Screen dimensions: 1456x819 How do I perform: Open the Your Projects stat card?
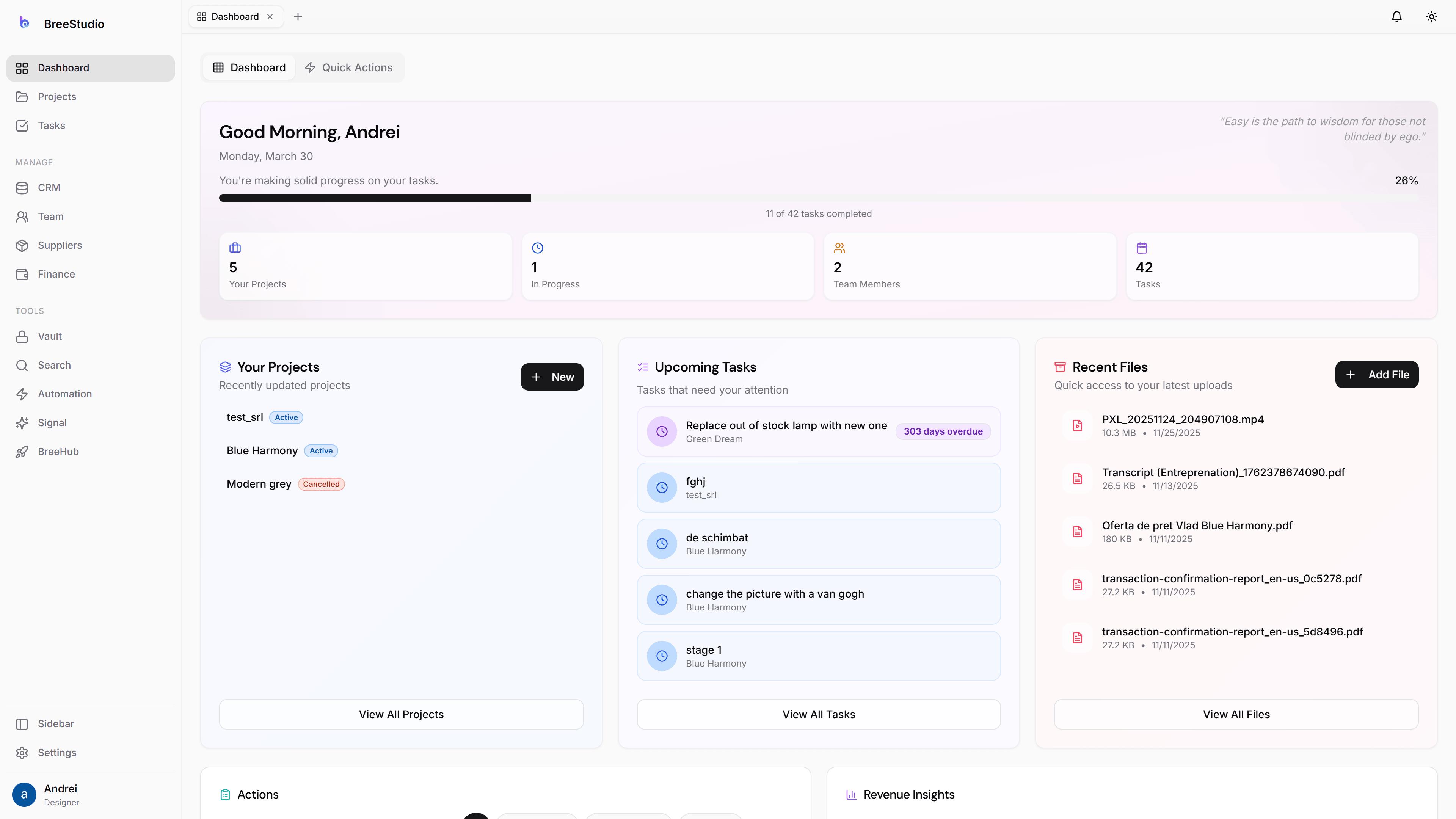pos(366,266)
